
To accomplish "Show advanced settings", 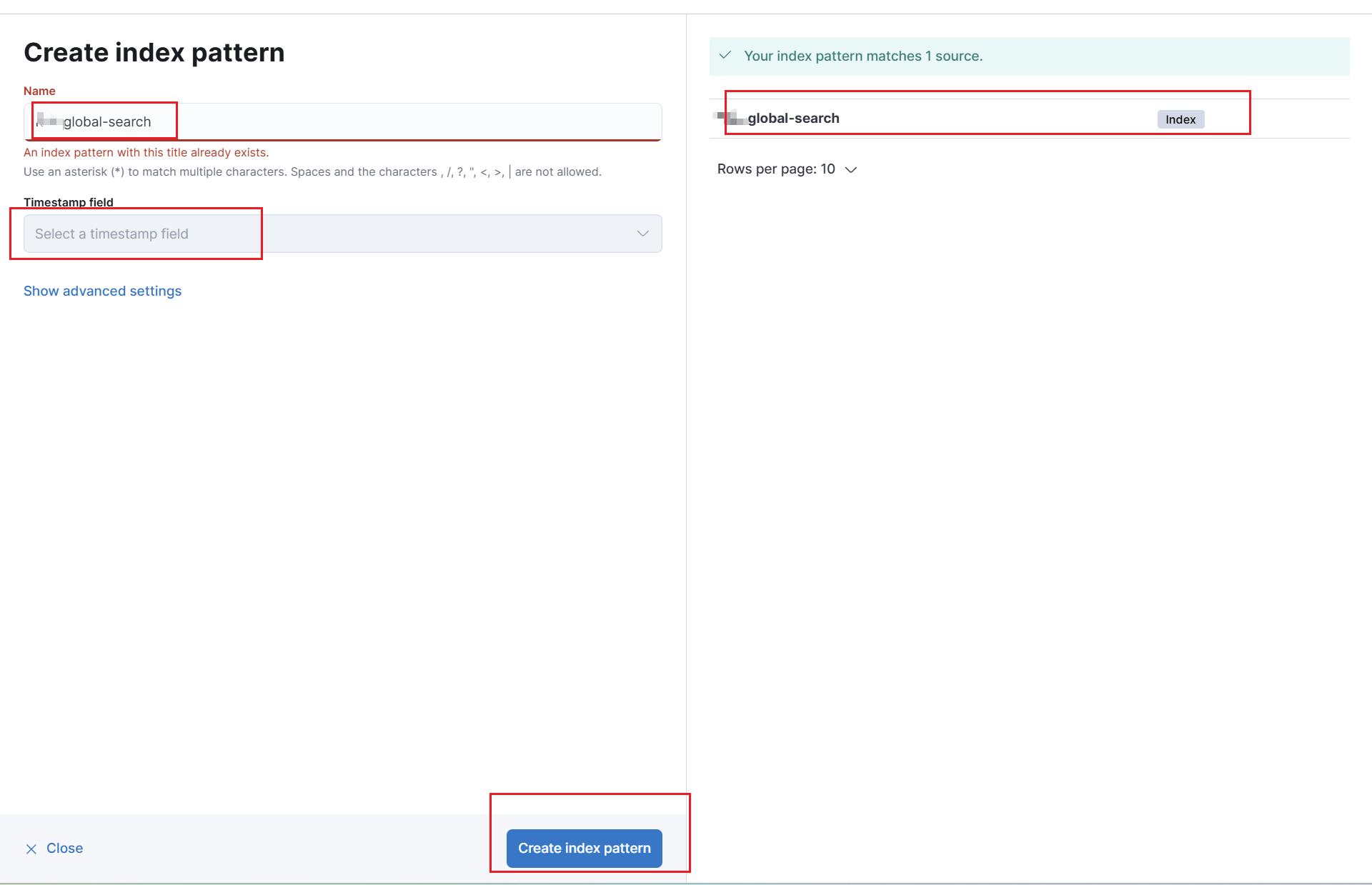I will (102, 291).
